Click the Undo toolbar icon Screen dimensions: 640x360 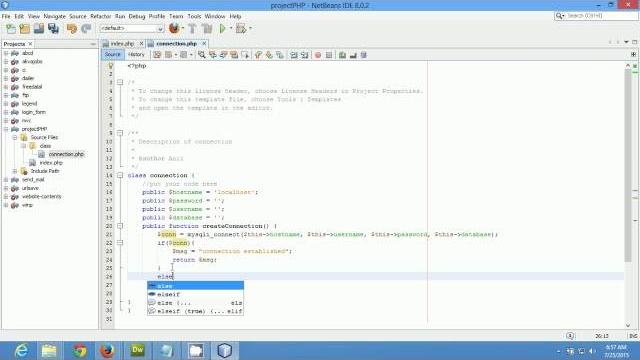(72, 29)
